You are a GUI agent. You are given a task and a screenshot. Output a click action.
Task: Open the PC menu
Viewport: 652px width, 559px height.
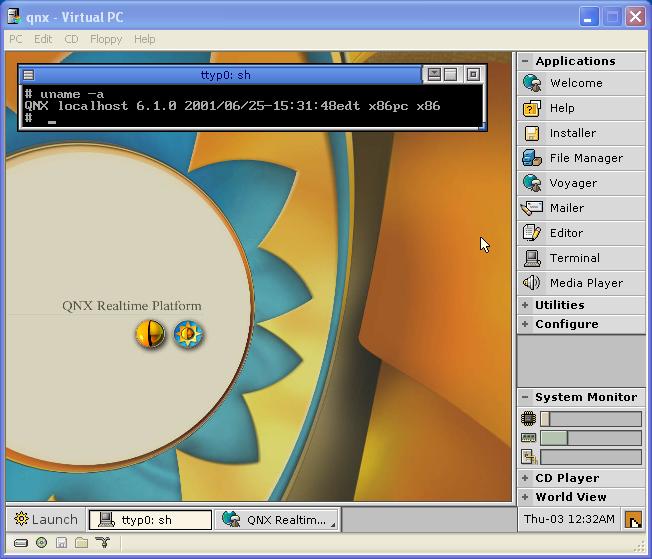[16, 39]
